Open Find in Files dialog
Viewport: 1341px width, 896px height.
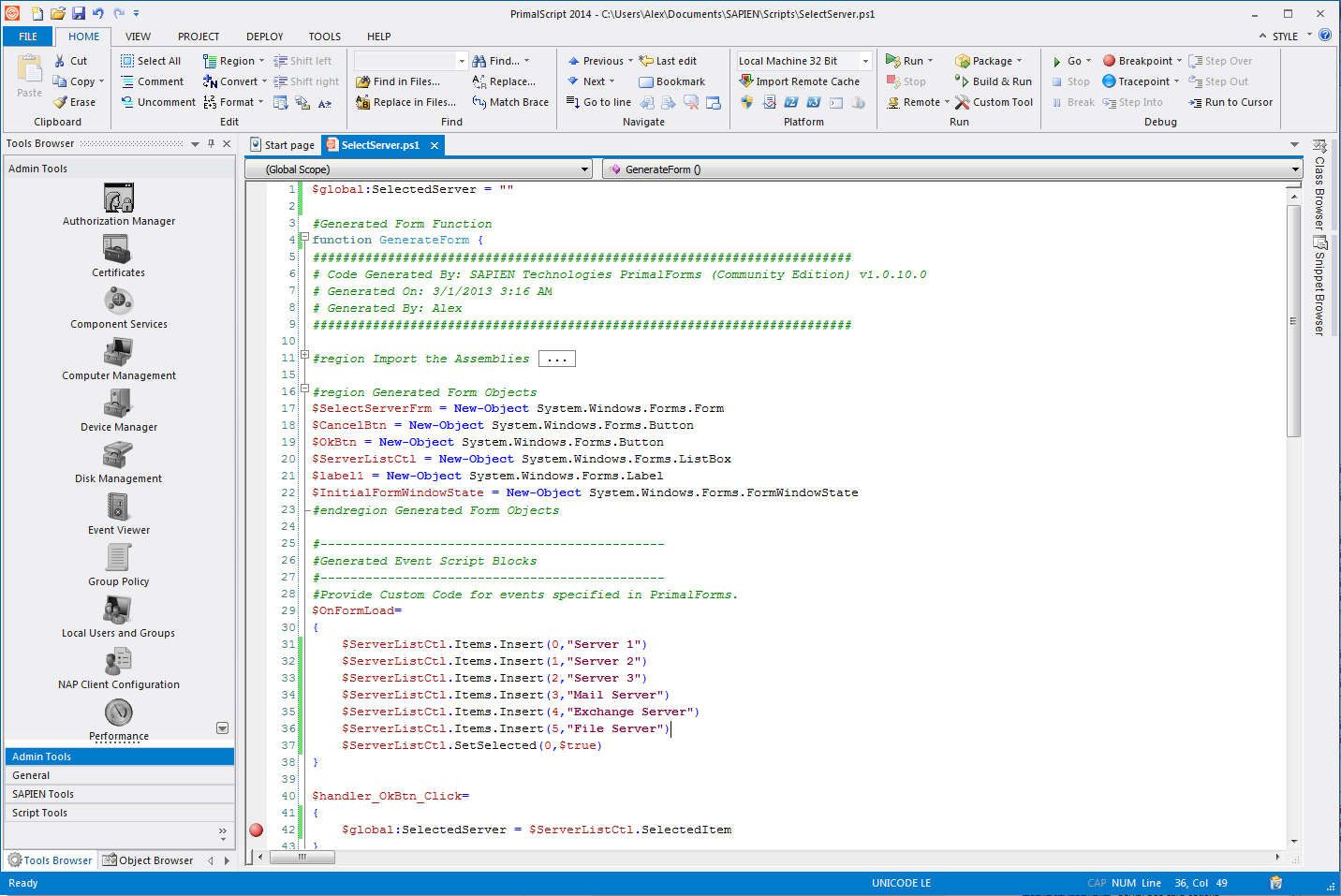[x=398, y=81]
